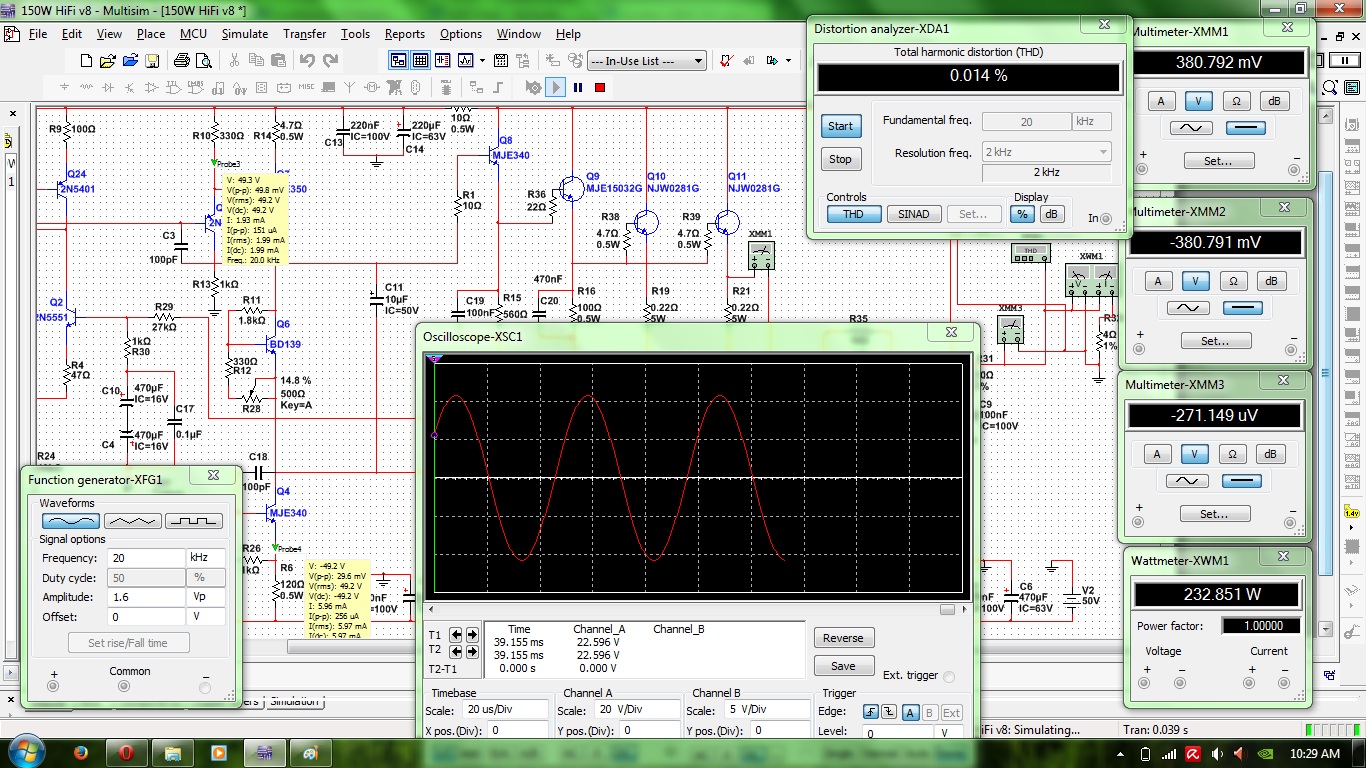
Task: Click Reverse button on oscilloscope
Action: coord(843,638)
